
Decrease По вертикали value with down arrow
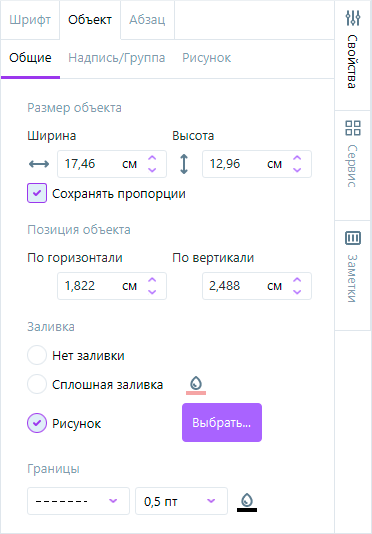(x=297, y=292)
